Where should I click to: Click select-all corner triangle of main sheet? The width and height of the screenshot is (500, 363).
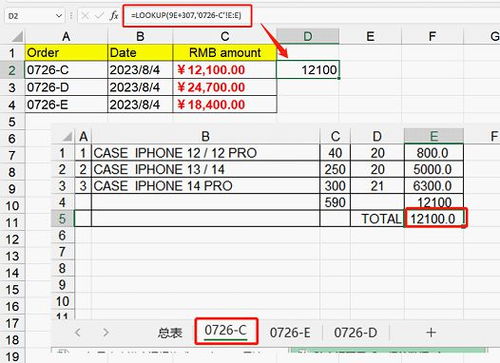point(17,36)
